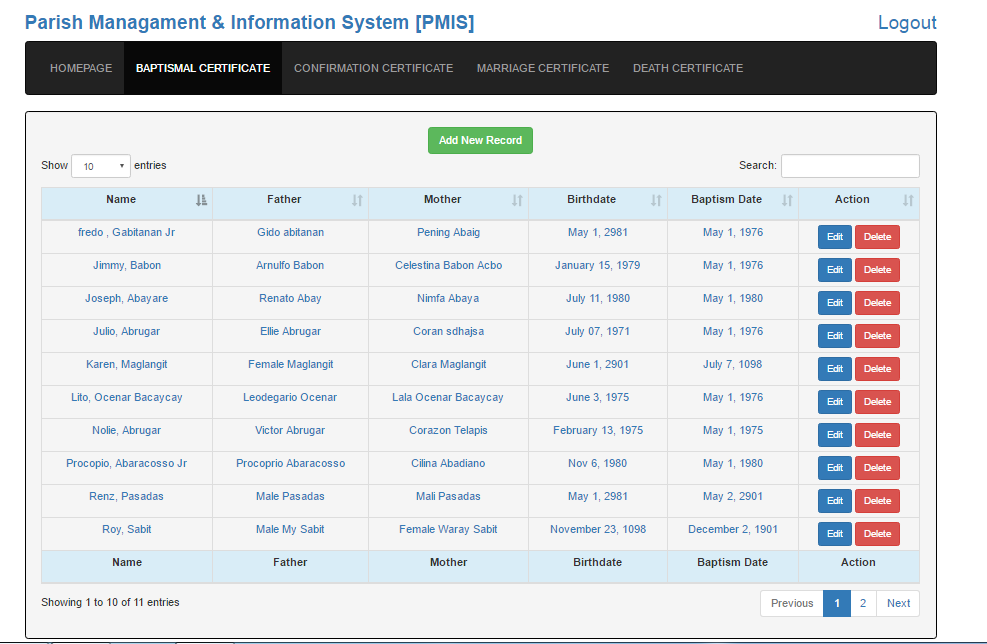Click the Add New Record button

pyautogui.click(x=480, y=140)
